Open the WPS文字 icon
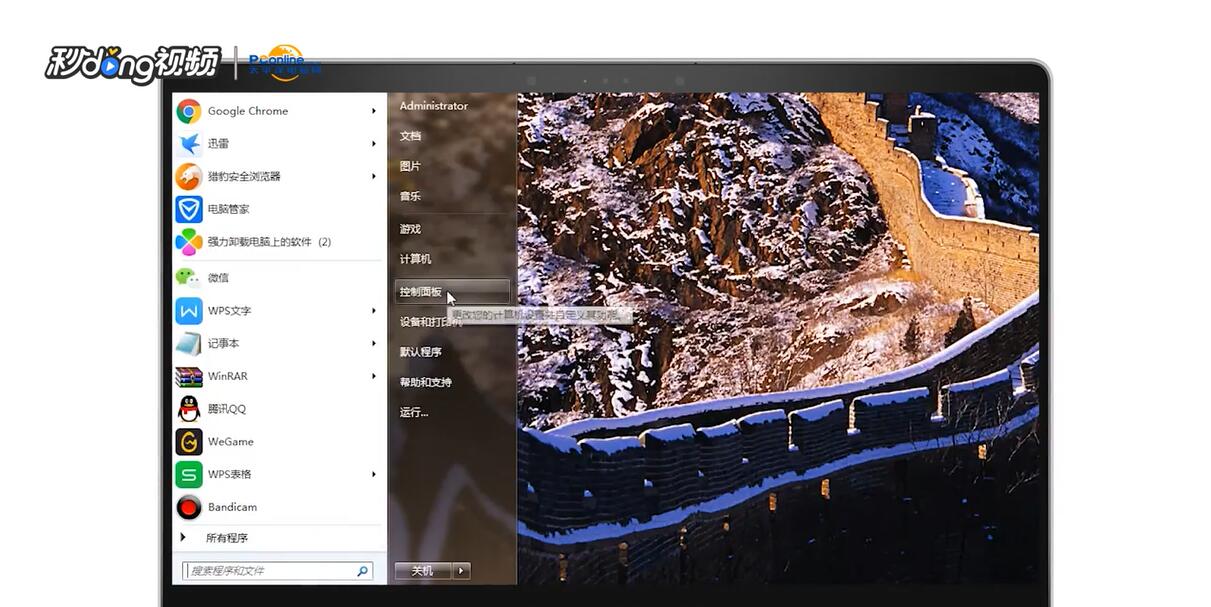 pos(189,311)
